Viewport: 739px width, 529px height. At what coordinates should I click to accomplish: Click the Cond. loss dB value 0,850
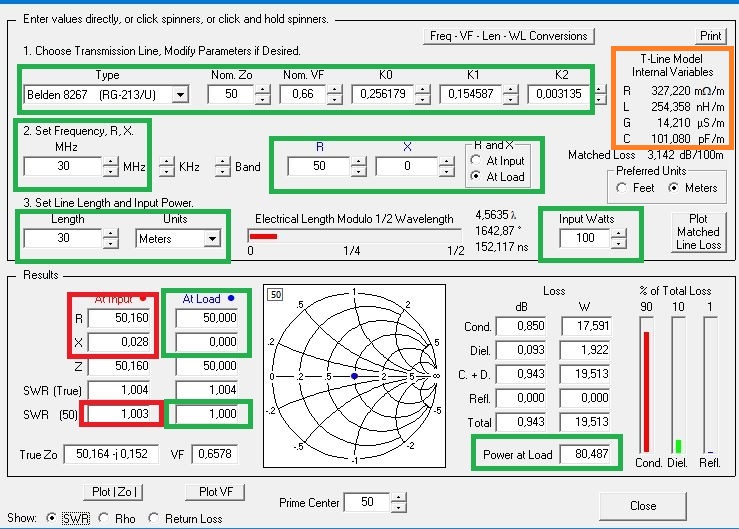click(x=521, y=326)
